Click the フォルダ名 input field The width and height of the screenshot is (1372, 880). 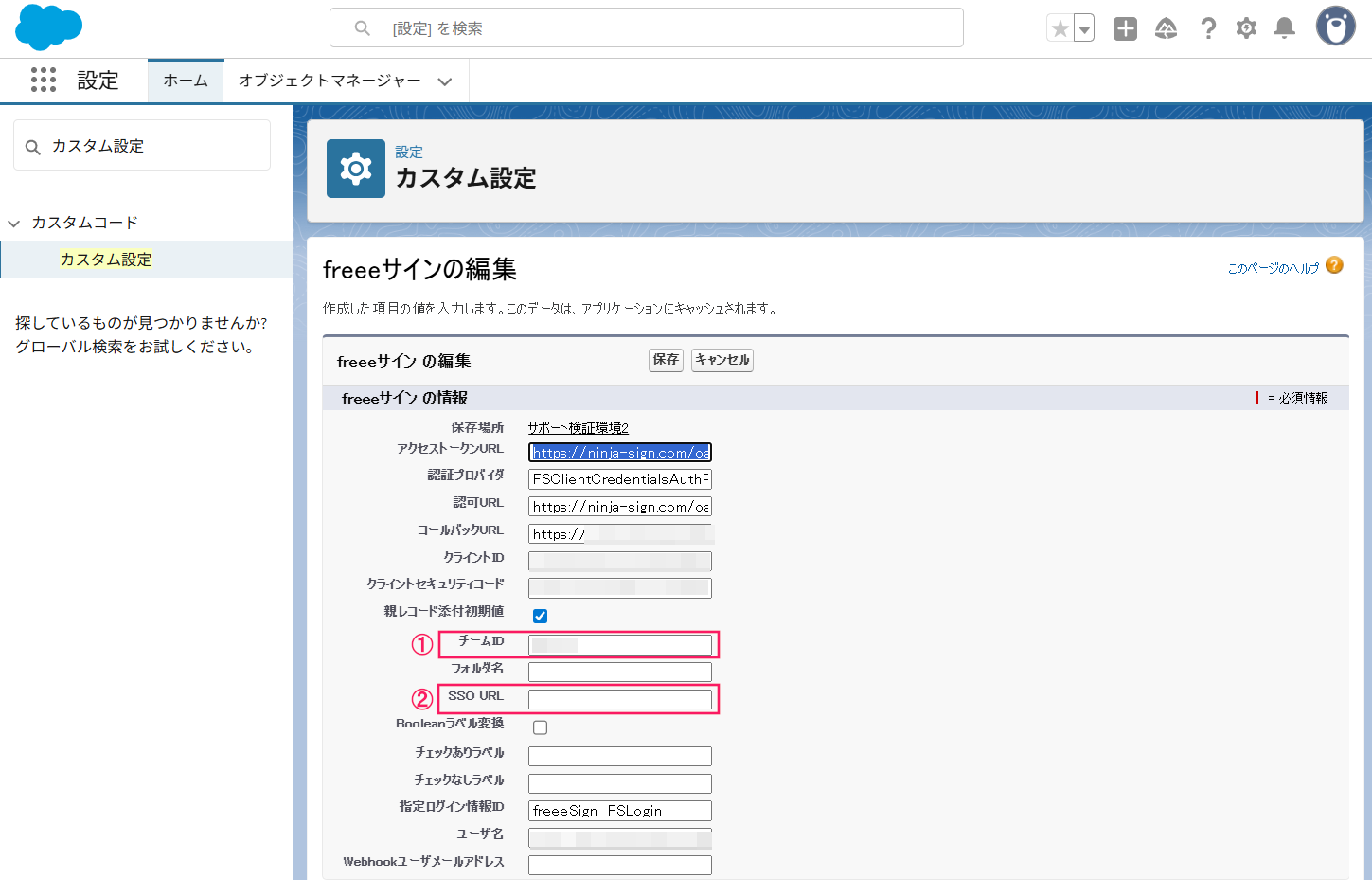click(x=620, y=672)
